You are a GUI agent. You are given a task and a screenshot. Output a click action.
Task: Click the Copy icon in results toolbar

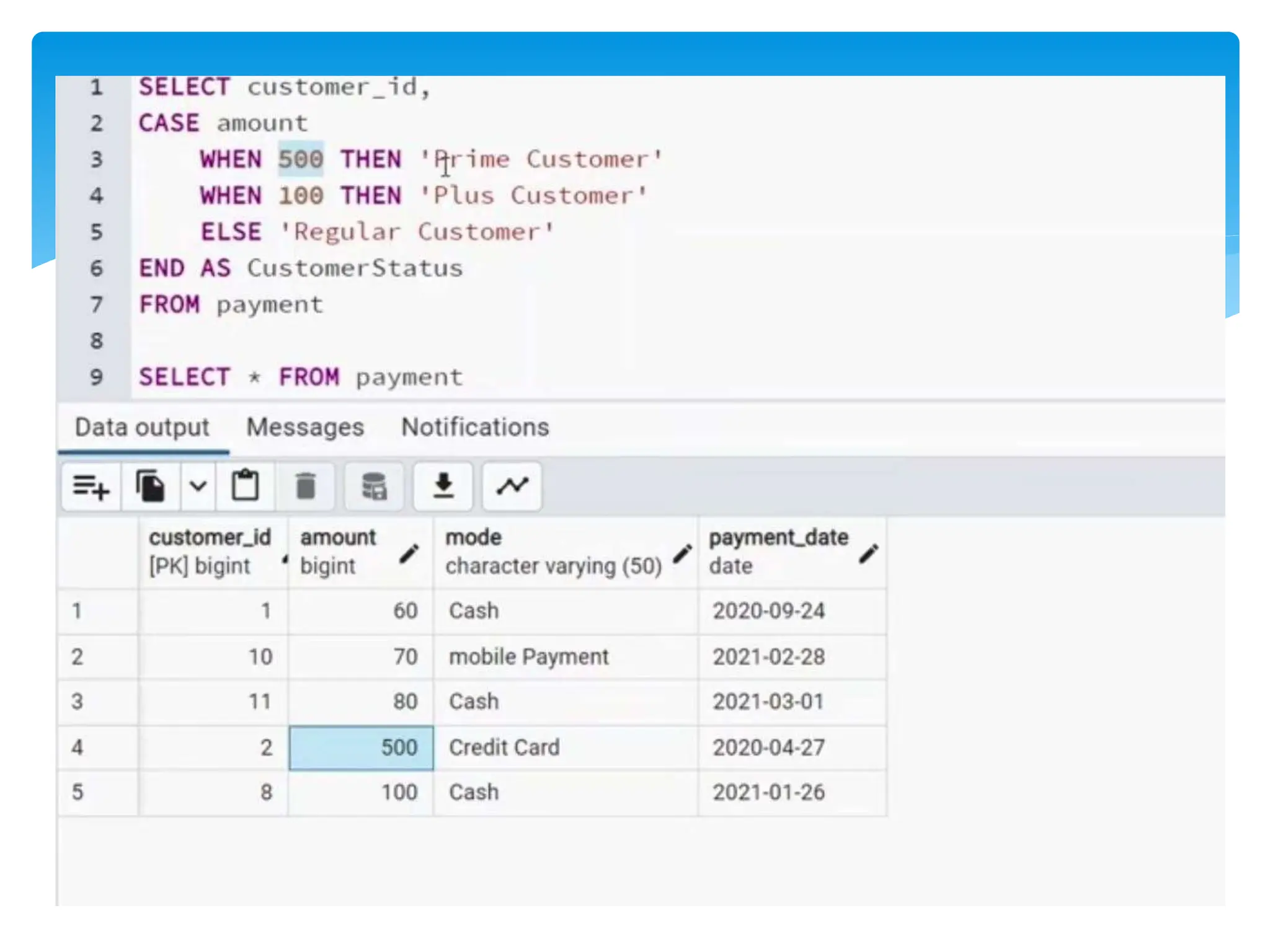151,487
